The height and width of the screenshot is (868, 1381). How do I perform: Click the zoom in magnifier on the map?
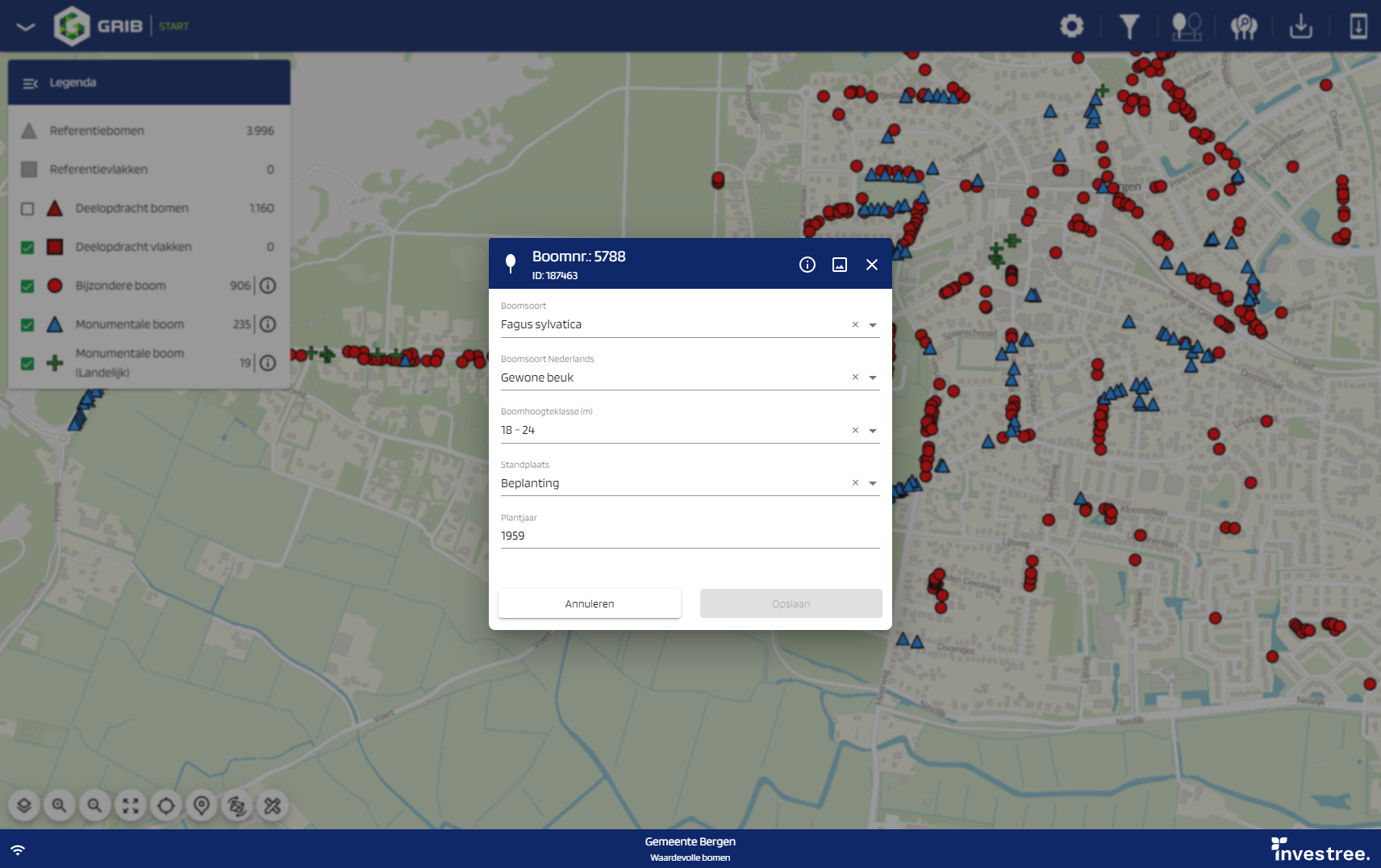point(60,804)
